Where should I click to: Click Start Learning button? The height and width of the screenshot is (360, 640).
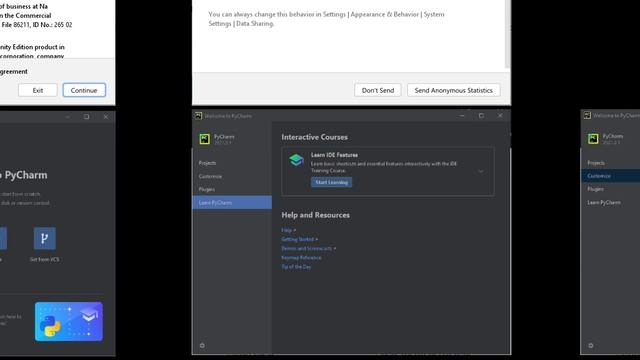[x=331, y=182]
